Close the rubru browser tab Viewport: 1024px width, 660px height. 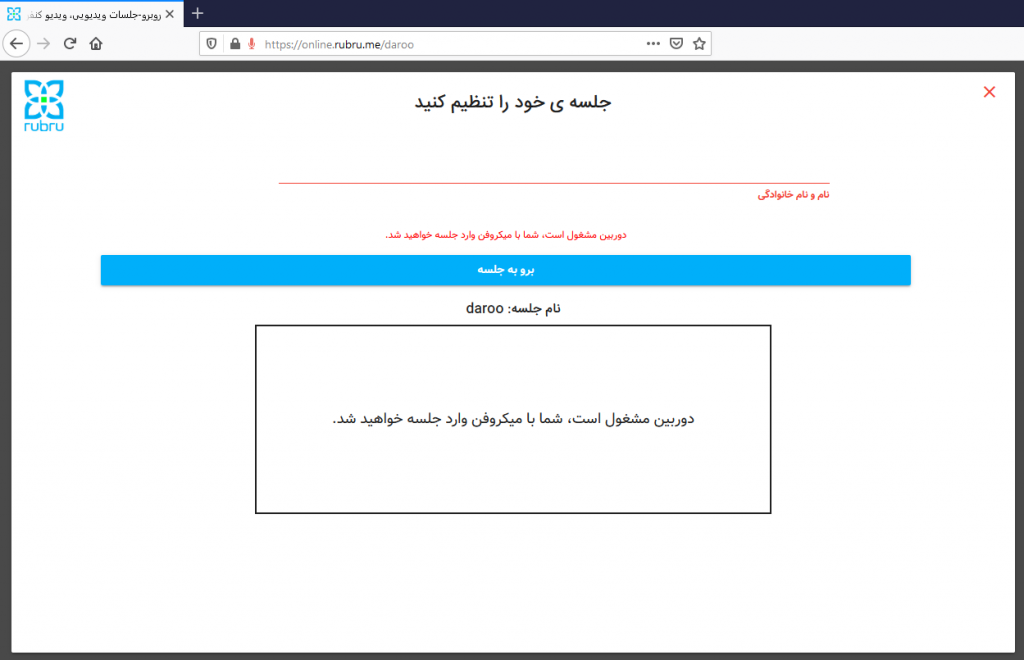170,14
